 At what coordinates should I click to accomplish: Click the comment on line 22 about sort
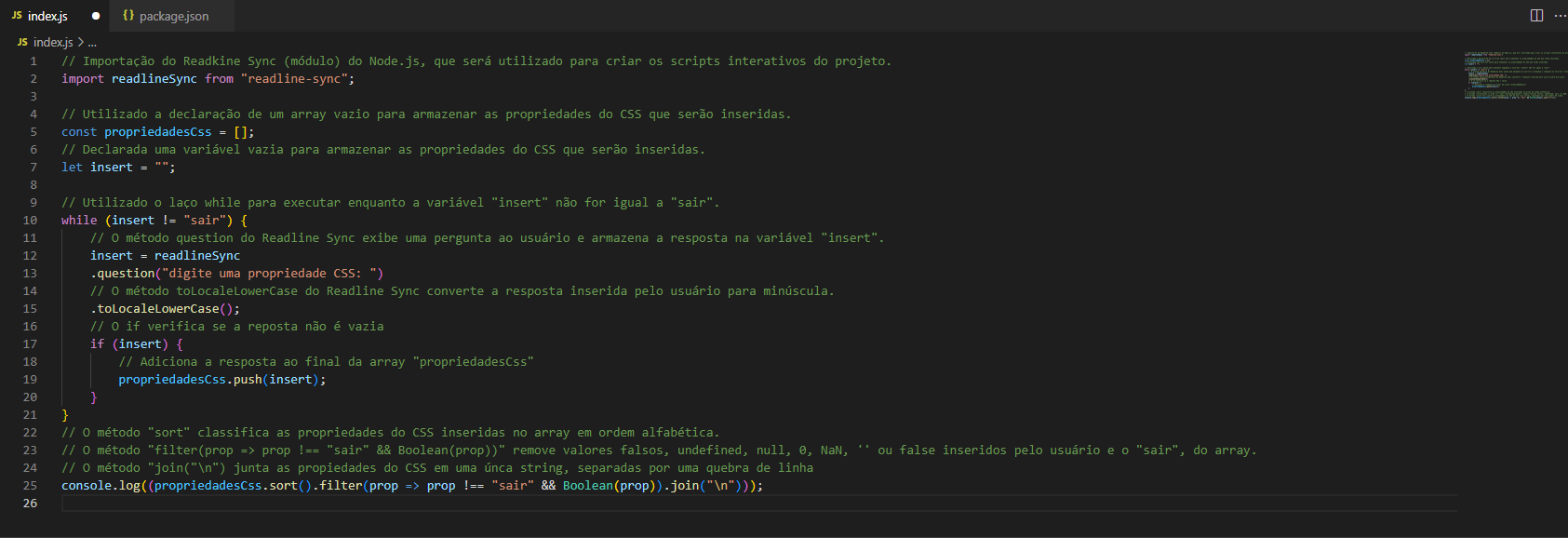(391, 433)
